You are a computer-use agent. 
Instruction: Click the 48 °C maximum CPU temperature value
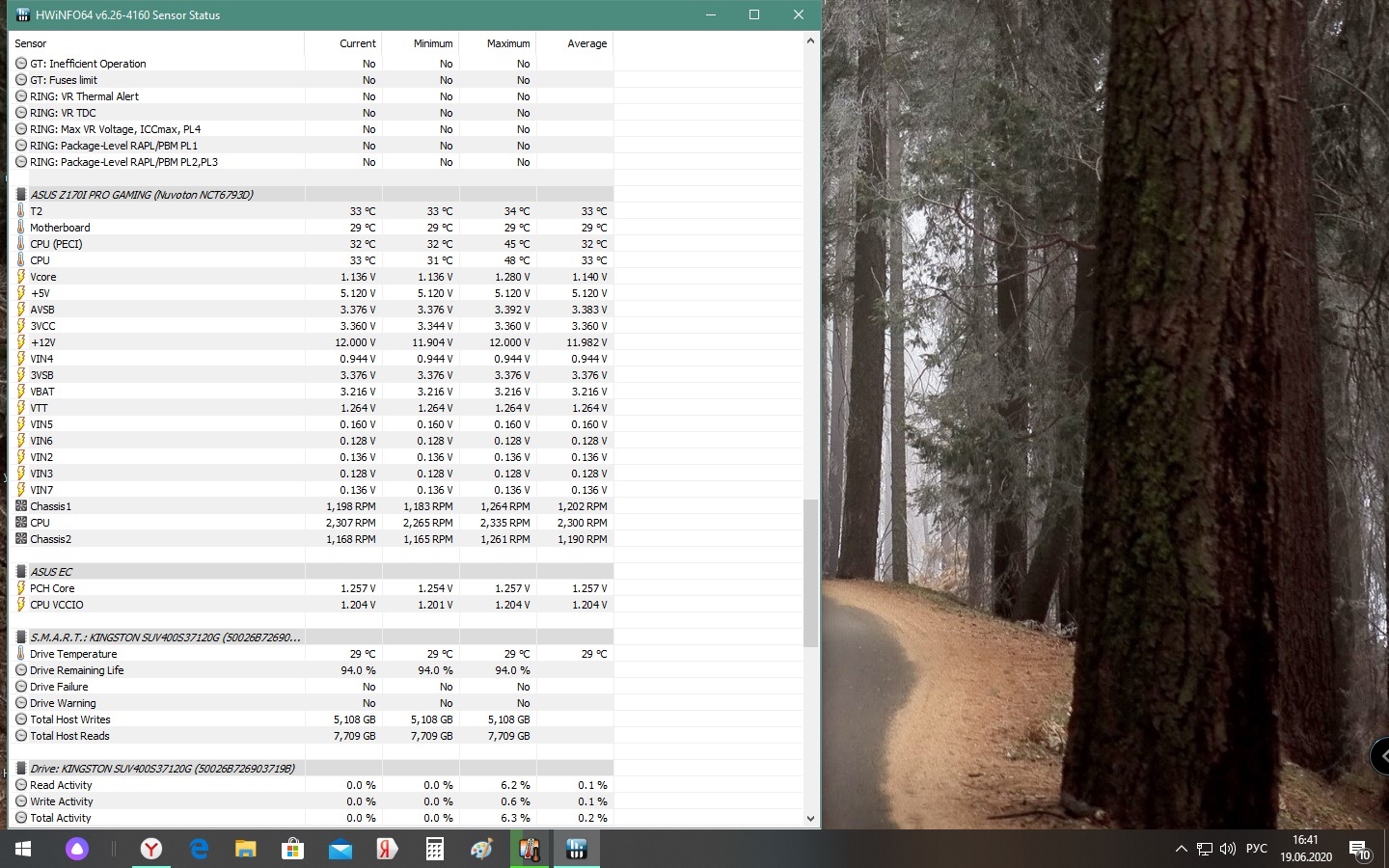click(516, 260)
